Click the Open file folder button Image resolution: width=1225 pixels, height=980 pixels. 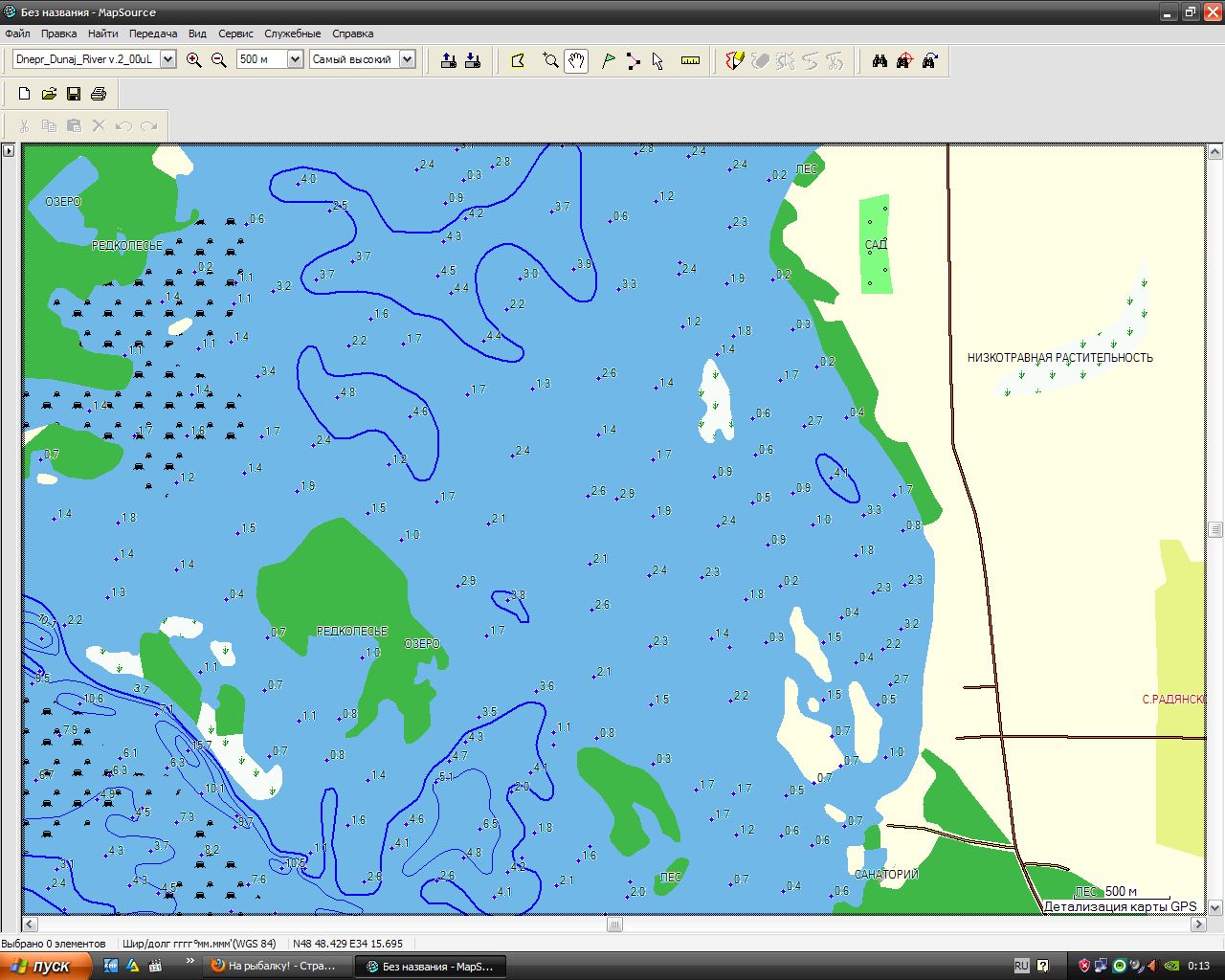(x=49, y=94)
